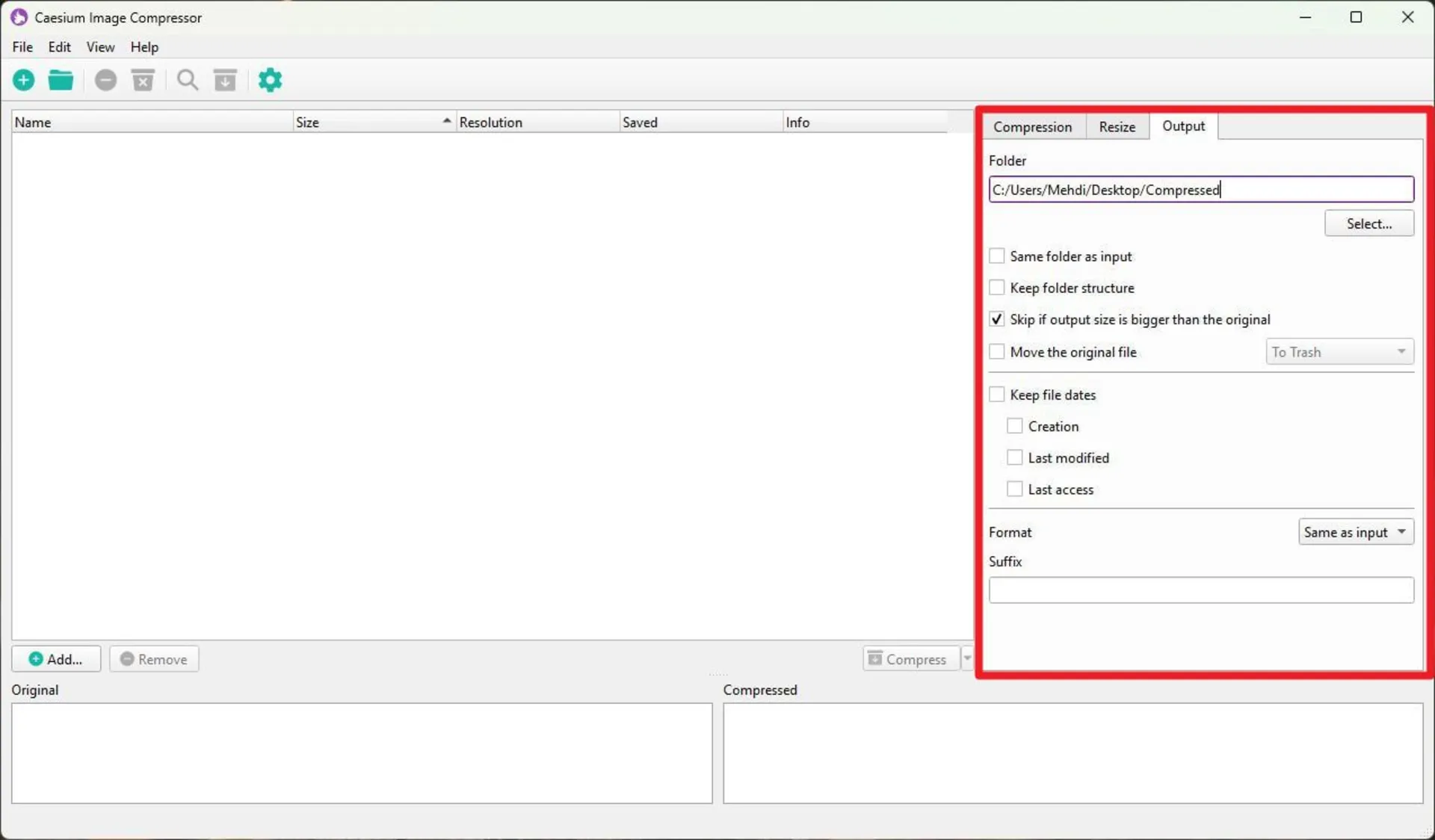Toggle Keep folder structure checkbox

pos(996,288)
